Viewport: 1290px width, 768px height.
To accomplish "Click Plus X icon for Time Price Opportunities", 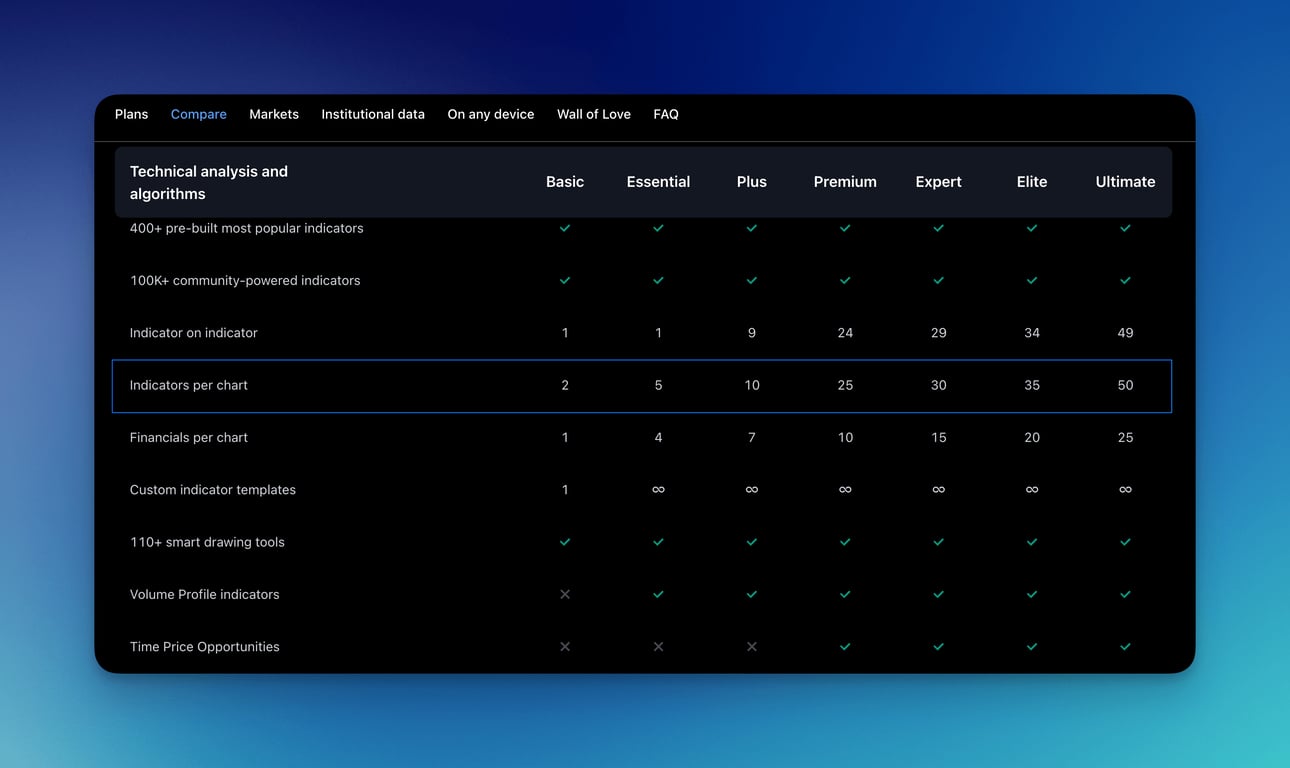I will point(751,647).
